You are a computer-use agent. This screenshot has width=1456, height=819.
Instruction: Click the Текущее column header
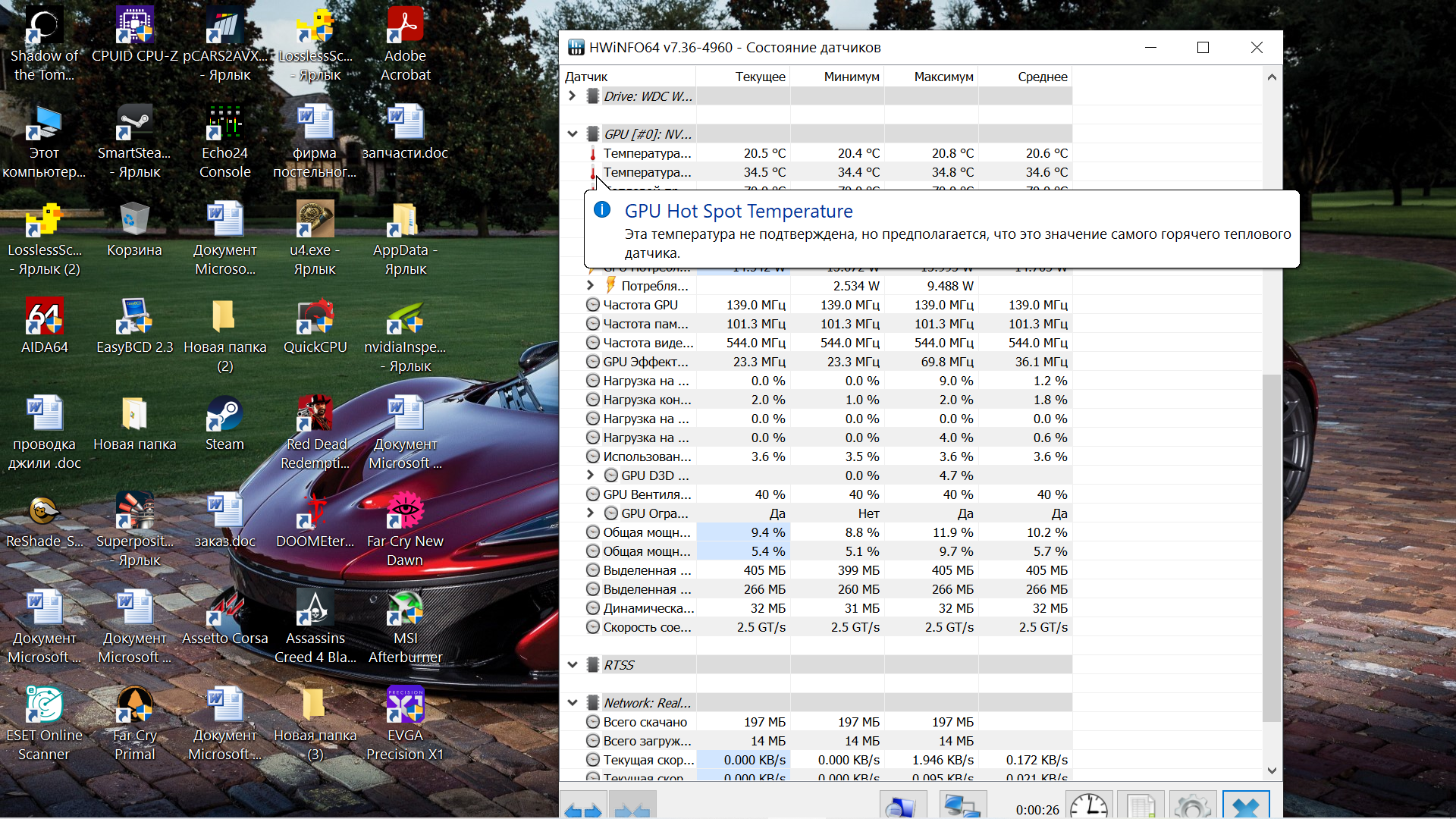pos(760,77)
